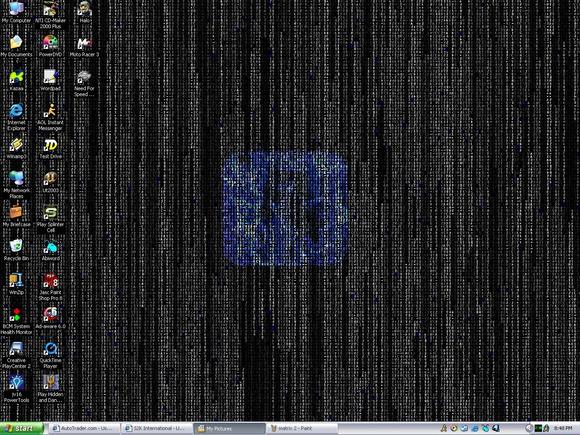Open the jv16 PowerTools shortcut
Screen dimensions: 580x435
click(x=16, y=388)
